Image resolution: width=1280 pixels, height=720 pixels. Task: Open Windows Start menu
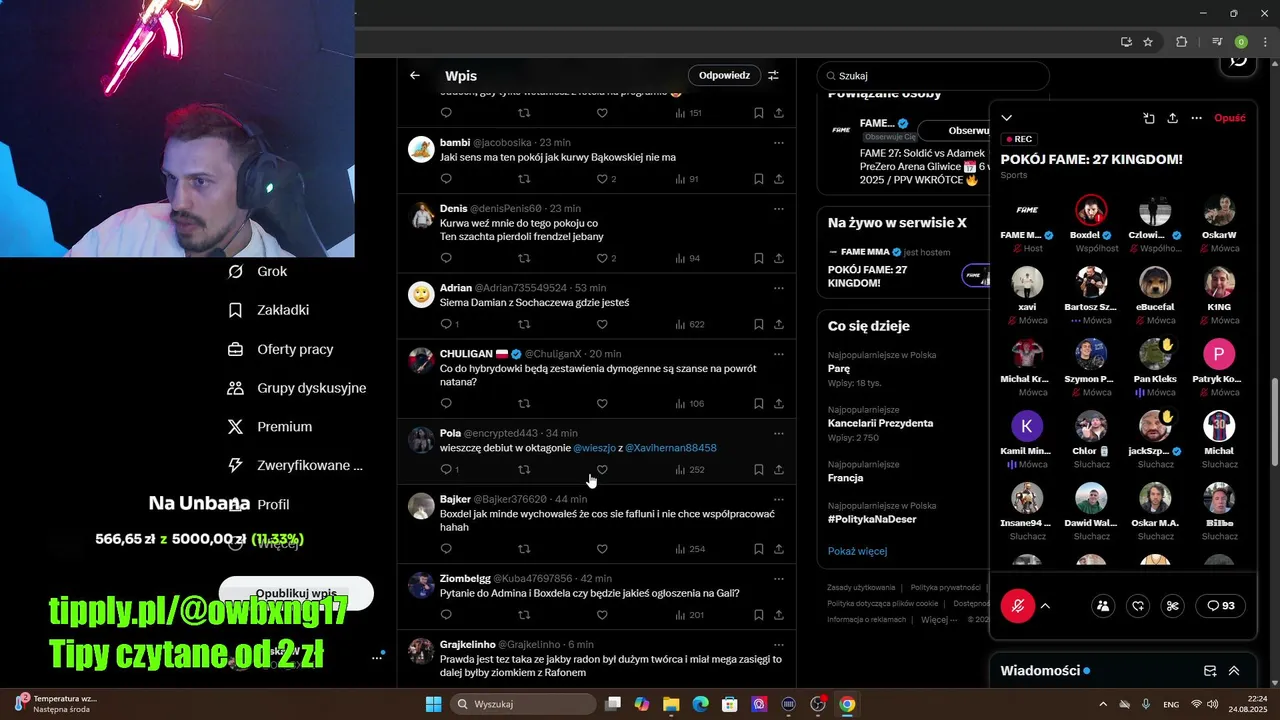pyautogui.click(x=433, y=704)
